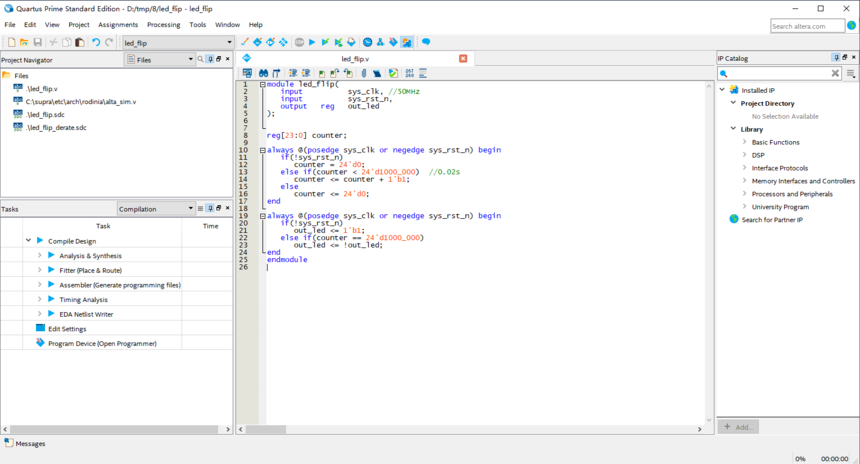Select led_flip.sdc in the Files list
The width and height of the screenshot is (860, 464).
[x=45, y=115]
